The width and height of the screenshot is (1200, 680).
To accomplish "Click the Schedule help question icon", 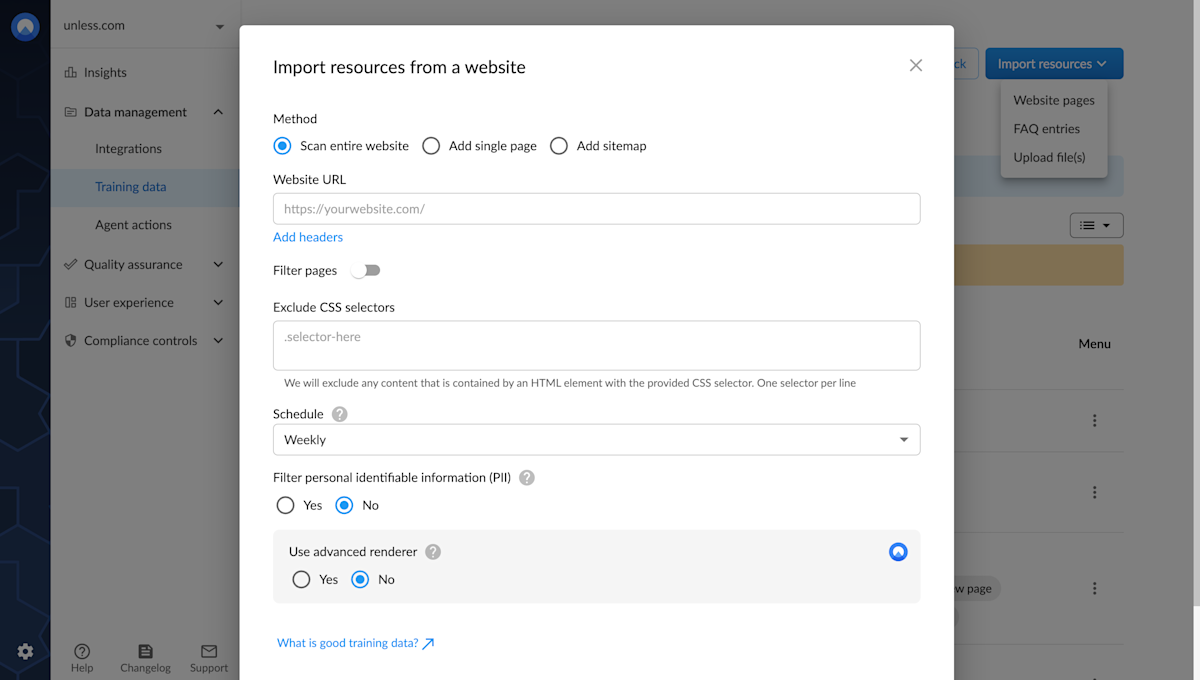I will (x=340, y=414).
